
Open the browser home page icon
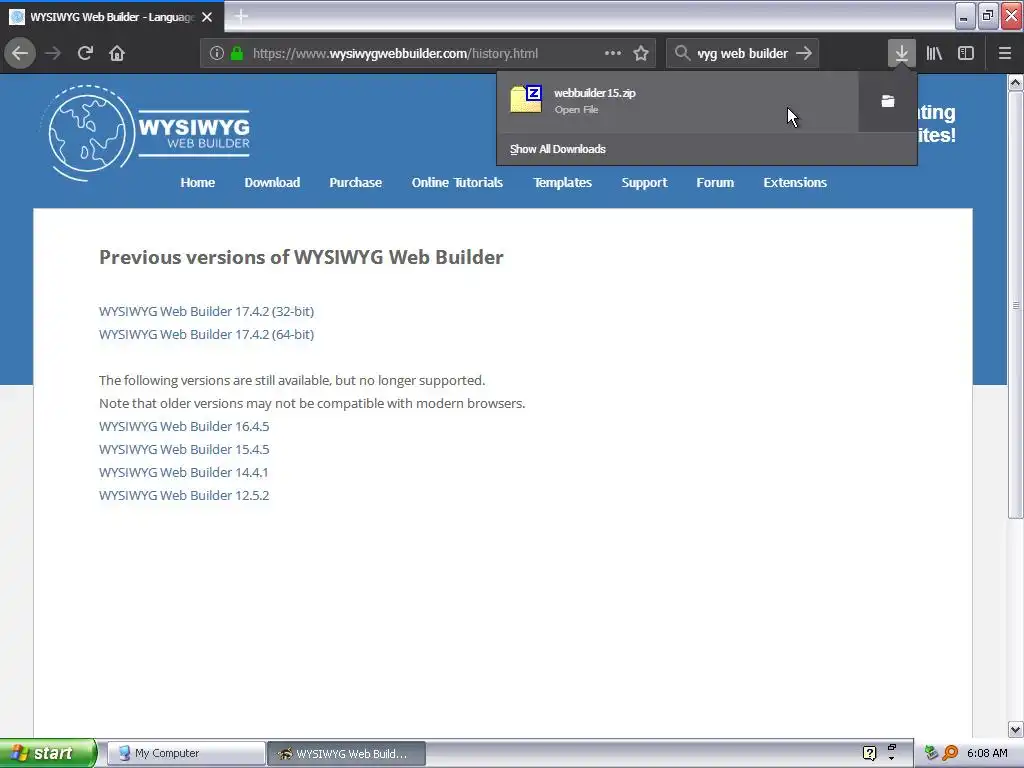[117, 53]
